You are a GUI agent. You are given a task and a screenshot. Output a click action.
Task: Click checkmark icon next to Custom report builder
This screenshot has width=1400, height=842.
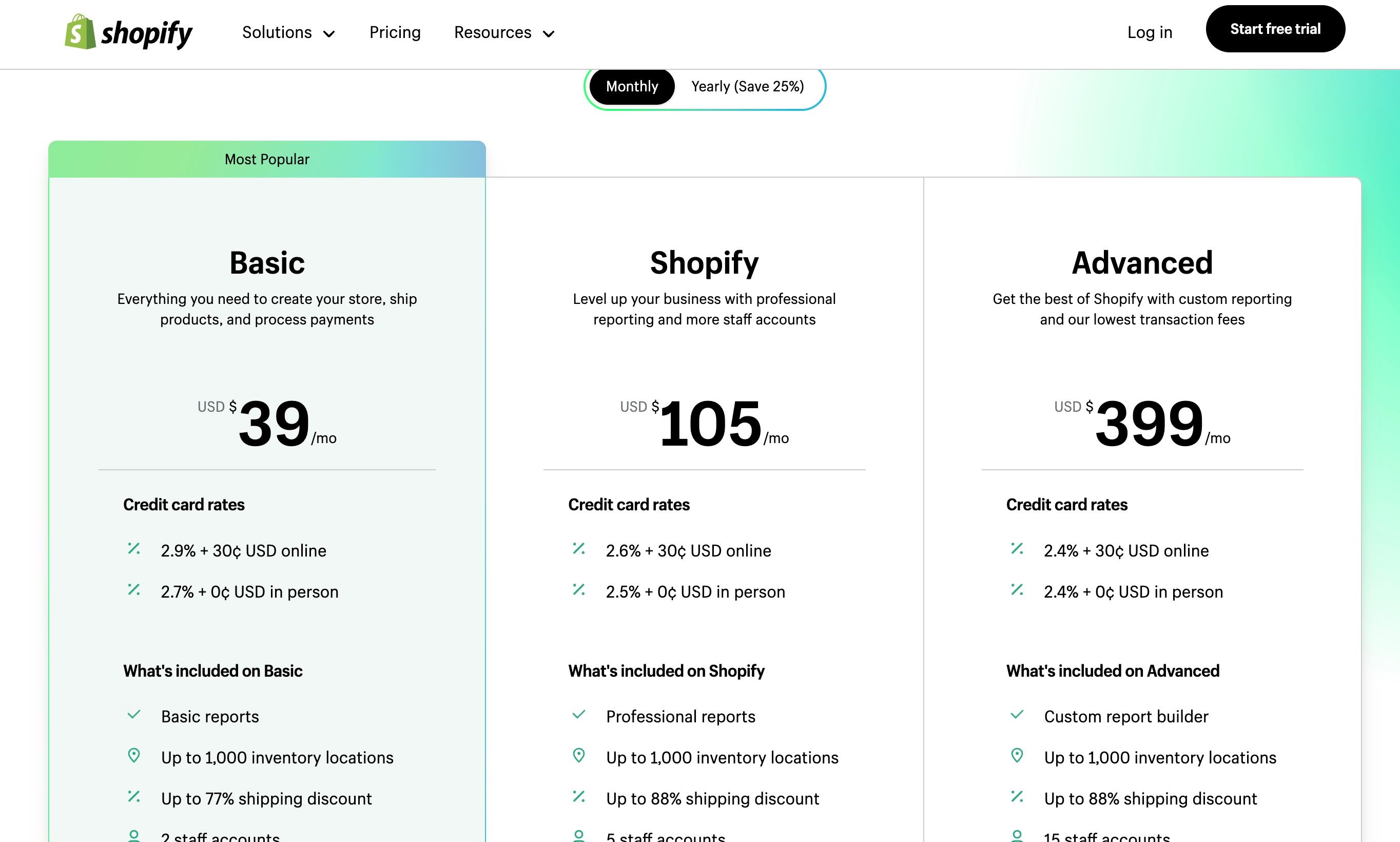pos(1017,715)
